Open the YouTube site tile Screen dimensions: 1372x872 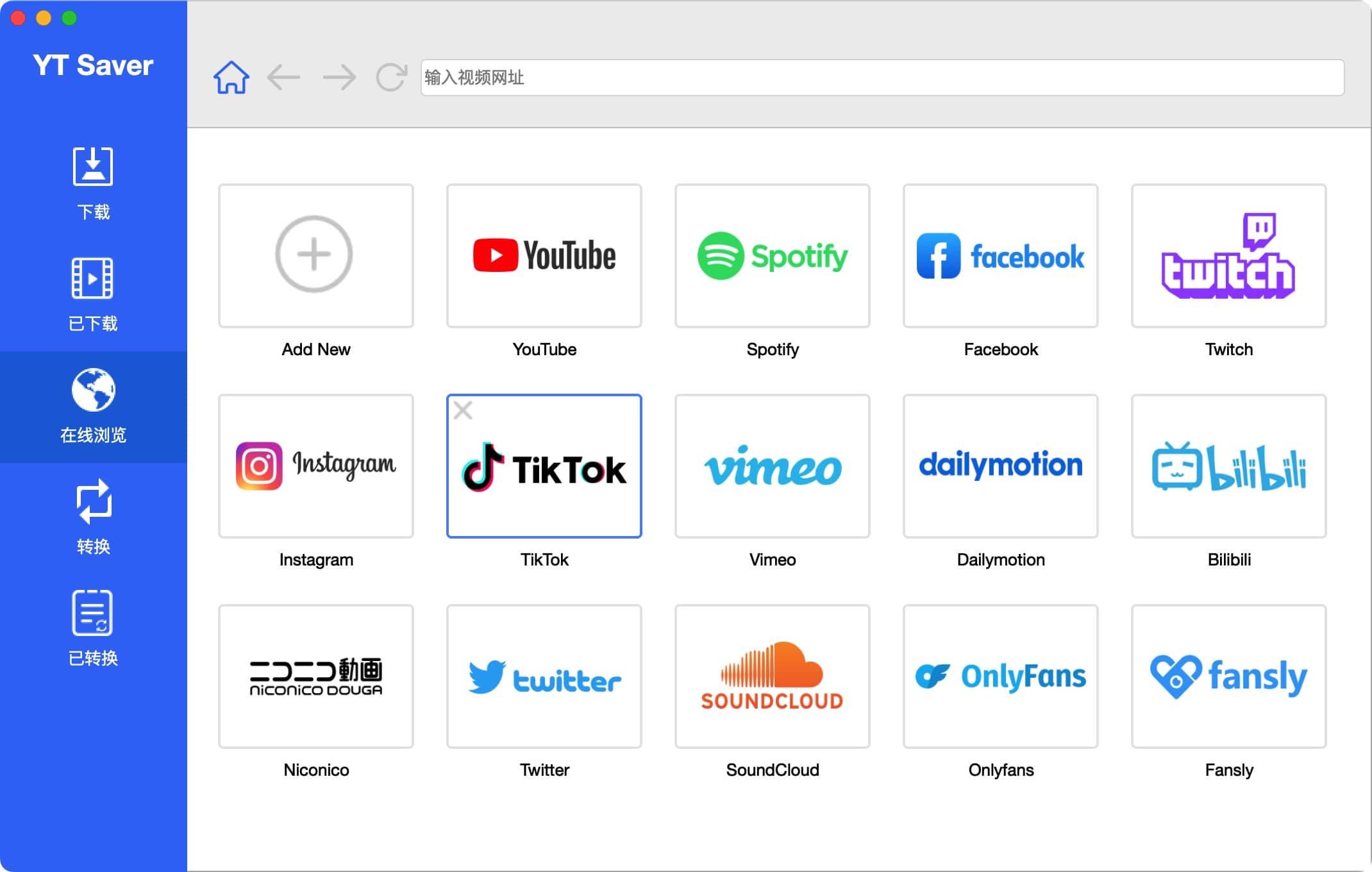click(544, 256)
